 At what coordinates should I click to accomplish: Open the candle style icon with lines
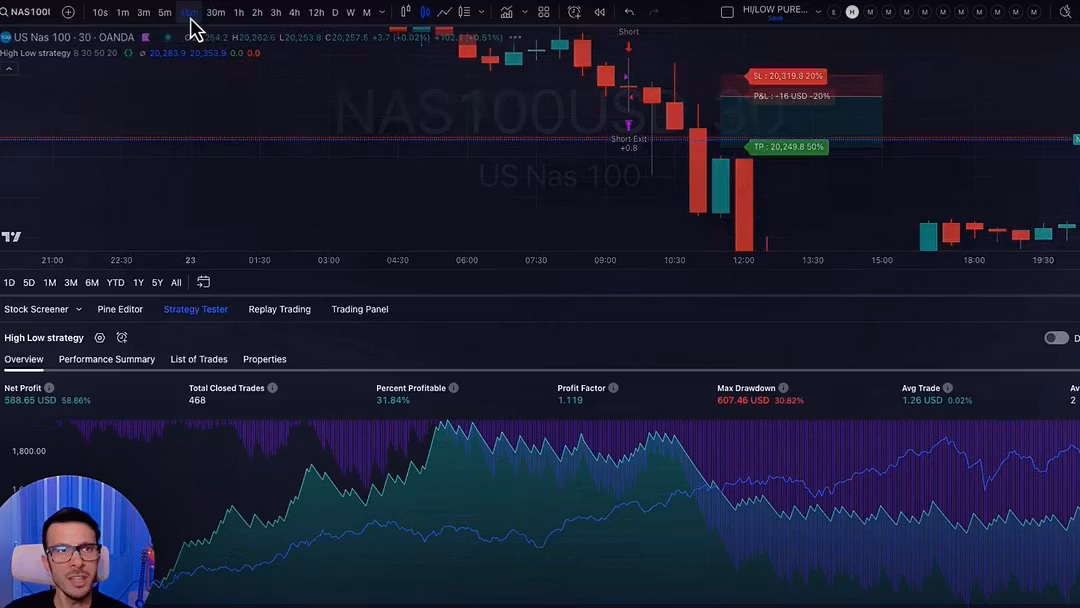pyautogui.click(x=464, y=12)
